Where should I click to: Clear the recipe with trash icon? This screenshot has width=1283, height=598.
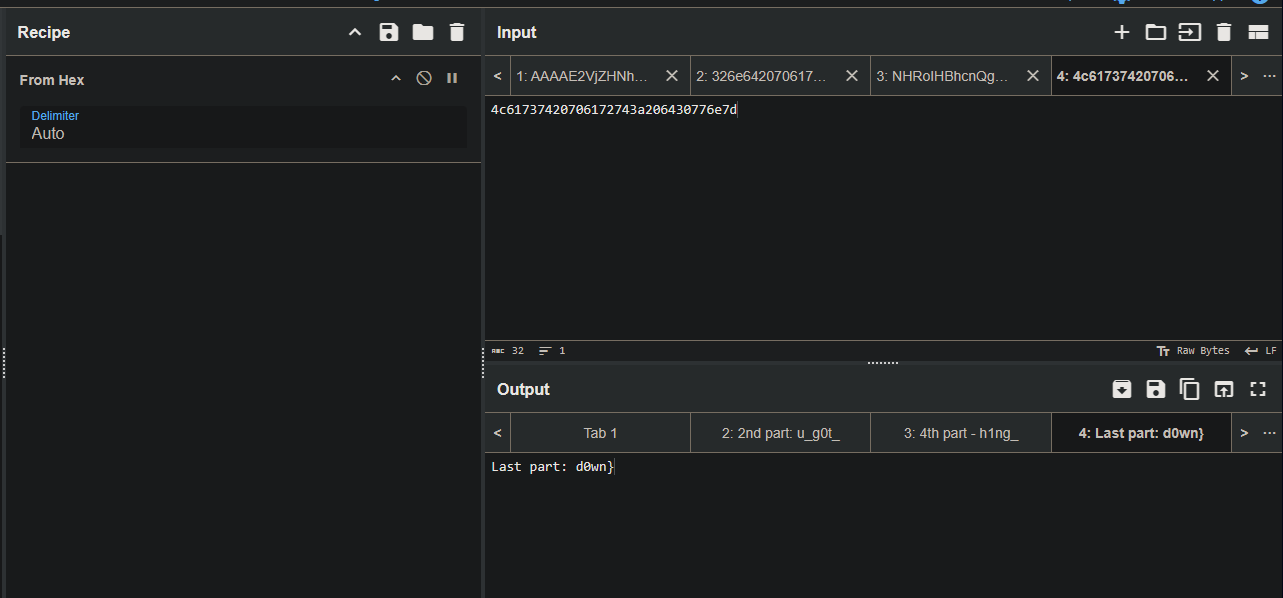point(457,33)
